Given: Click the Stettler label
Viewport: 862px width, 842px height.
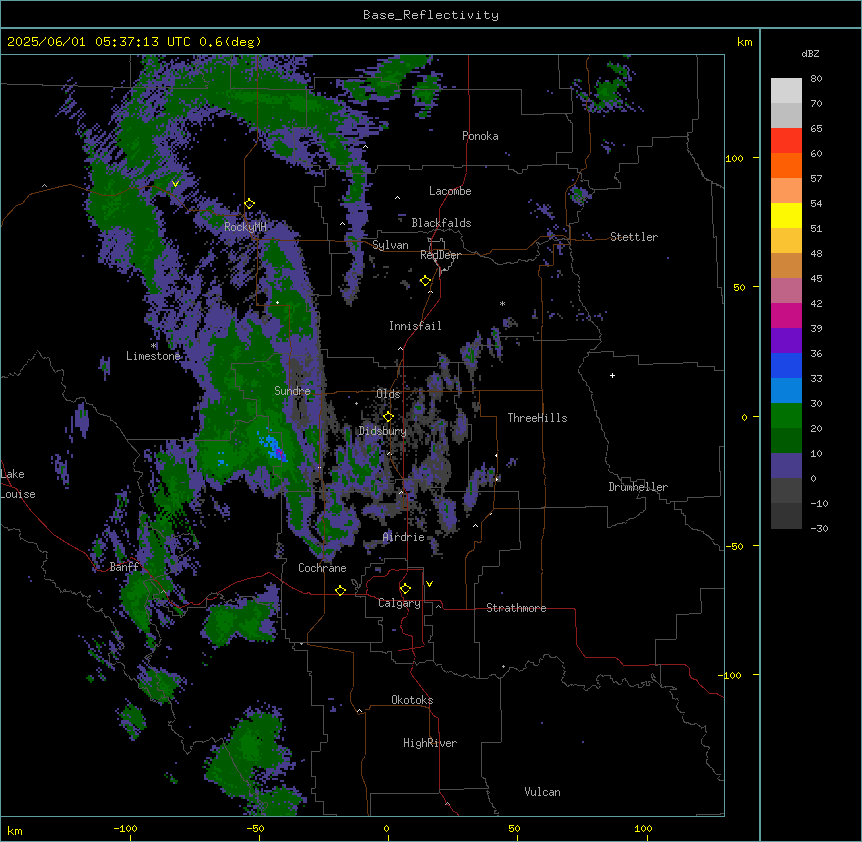Looking at the screenshot, I should click(x=634, y=237).
